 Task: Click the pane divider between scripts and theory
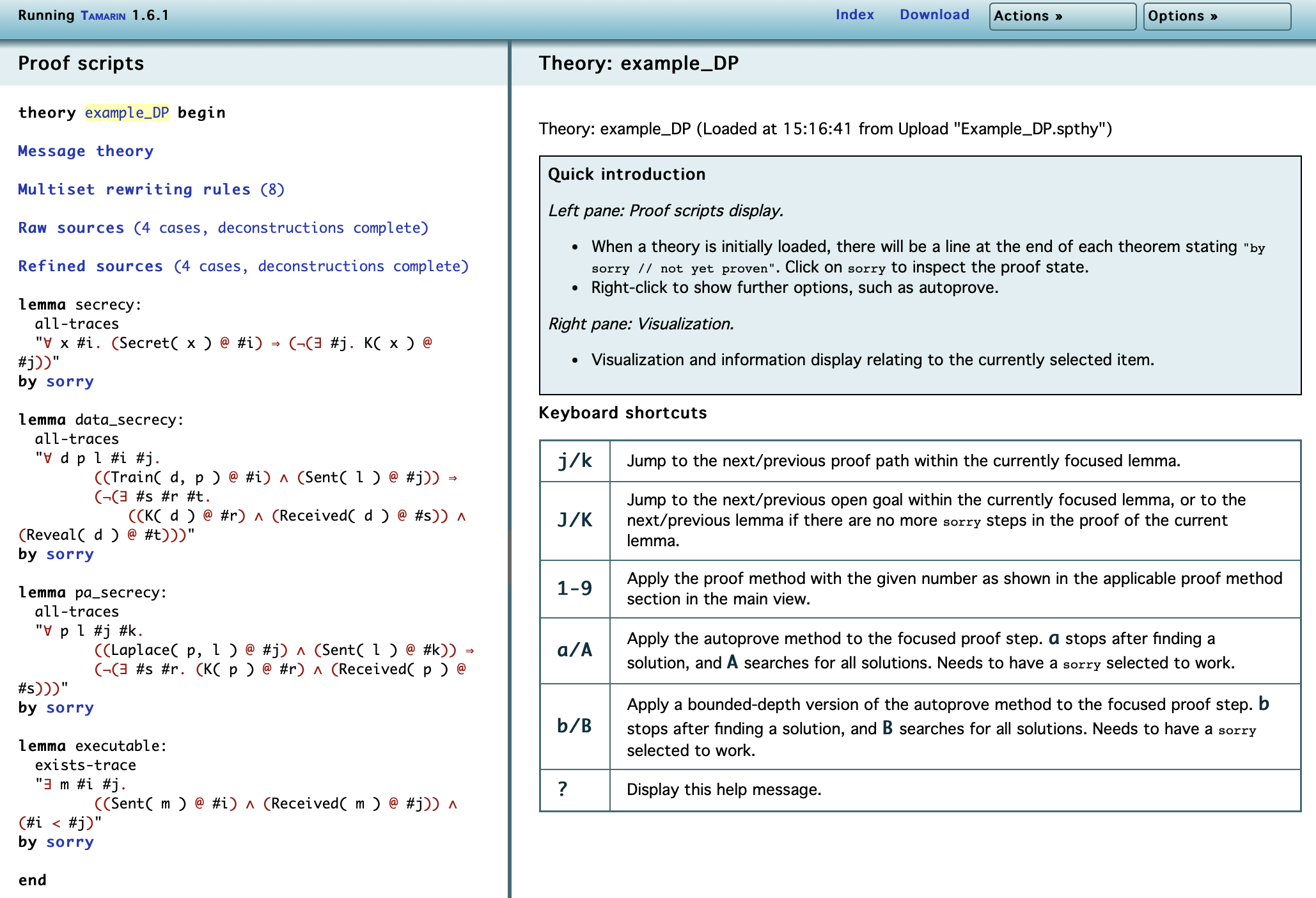pyautogui.click(x=510, y=469)
